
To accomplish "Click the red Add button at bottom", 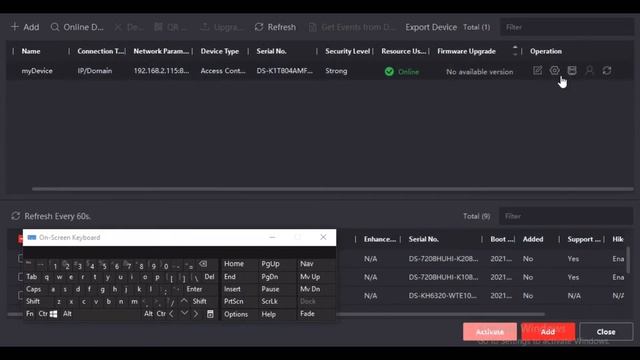I will (x=548, y=332).
